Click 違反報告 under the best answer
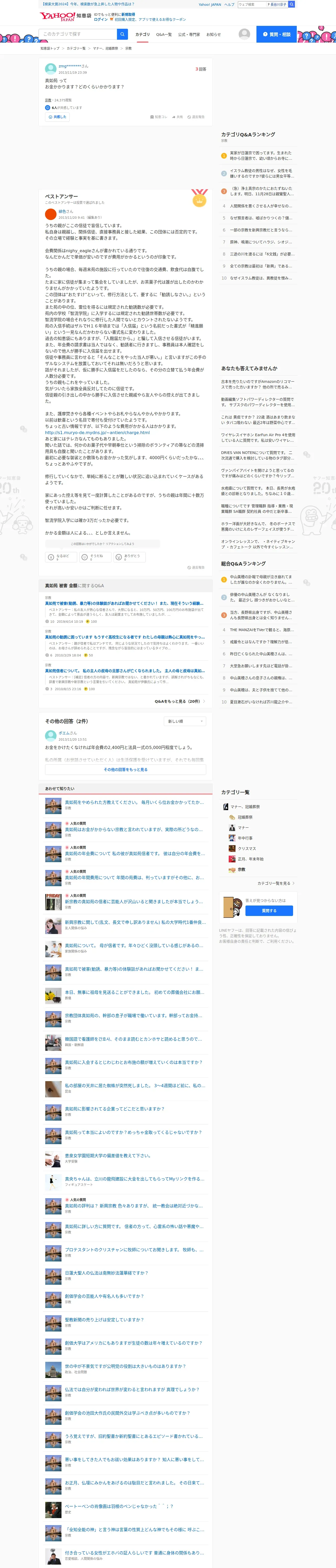Screen dimensions: 336x1568 196,567
